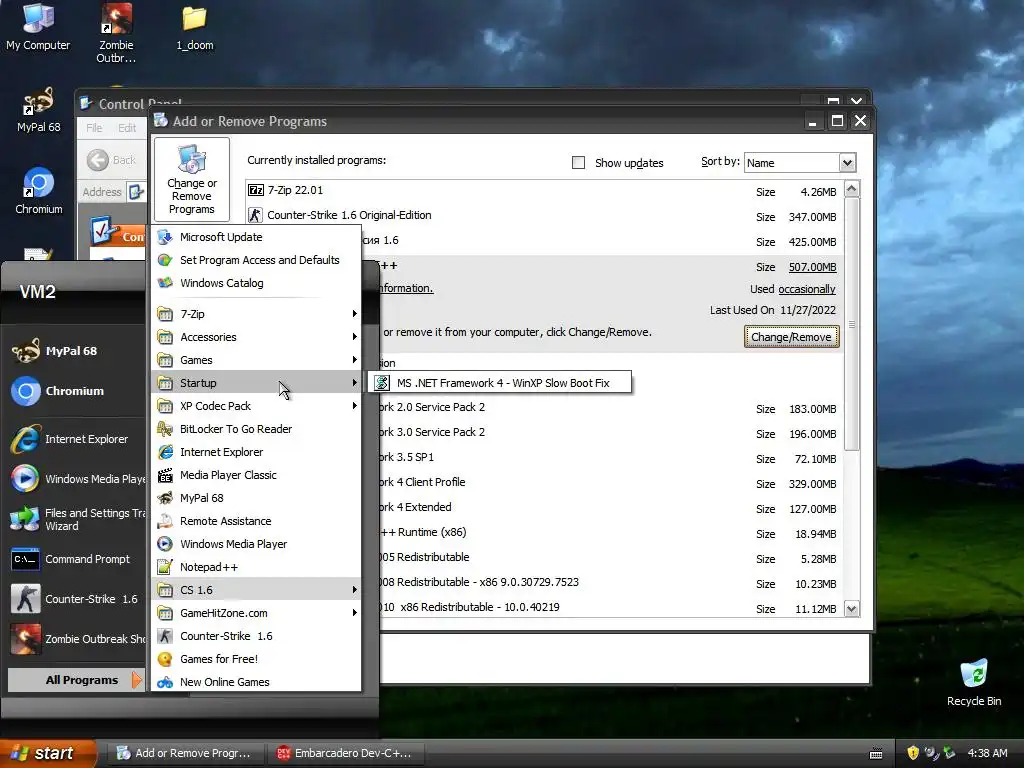
Task: Expand the Accessories submenu
Action: coord(256,337)
